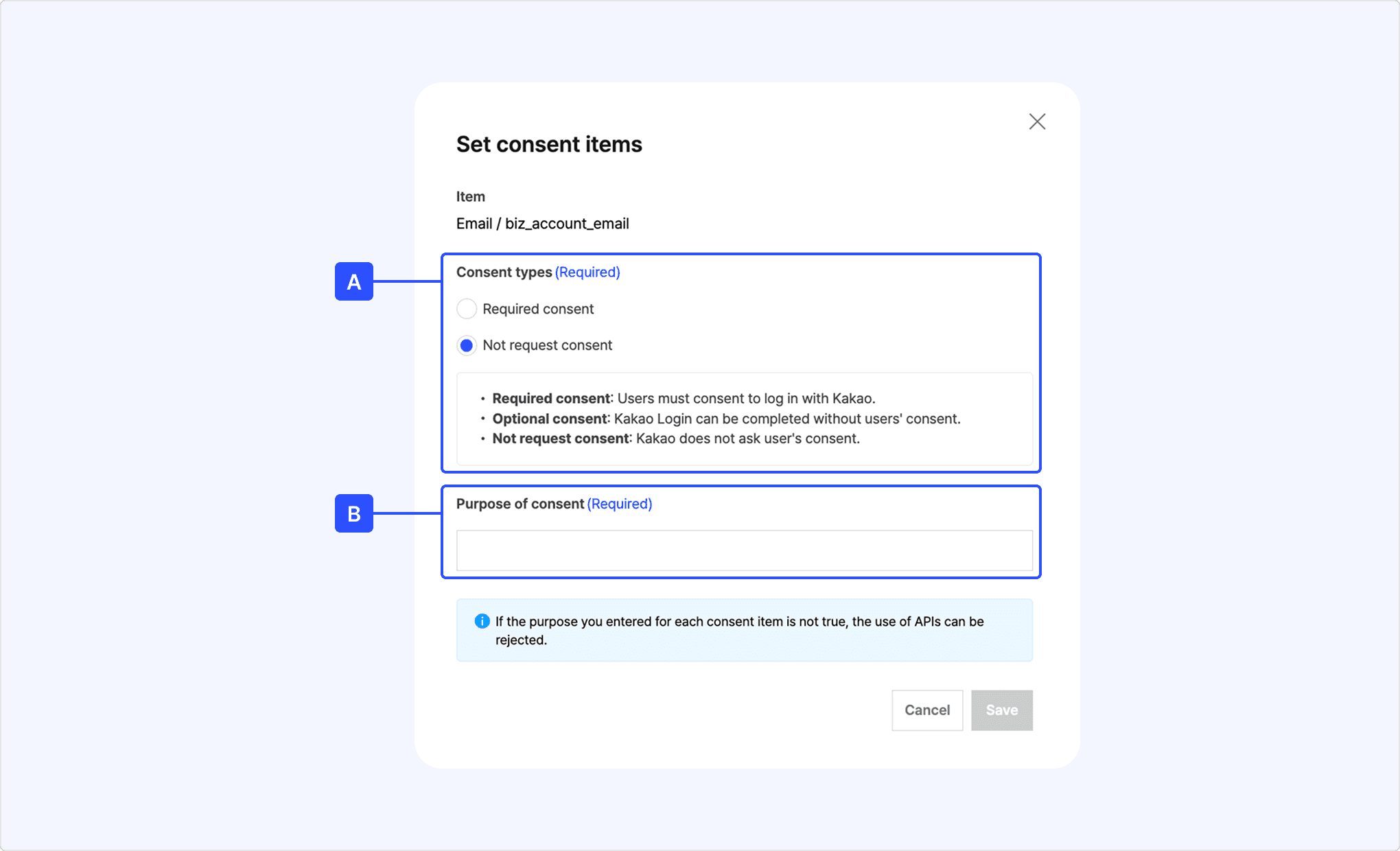Click the Consent types label
The height and width of the screenshot is (851, 1400).
pyautogui.click(x=504, y=272)
